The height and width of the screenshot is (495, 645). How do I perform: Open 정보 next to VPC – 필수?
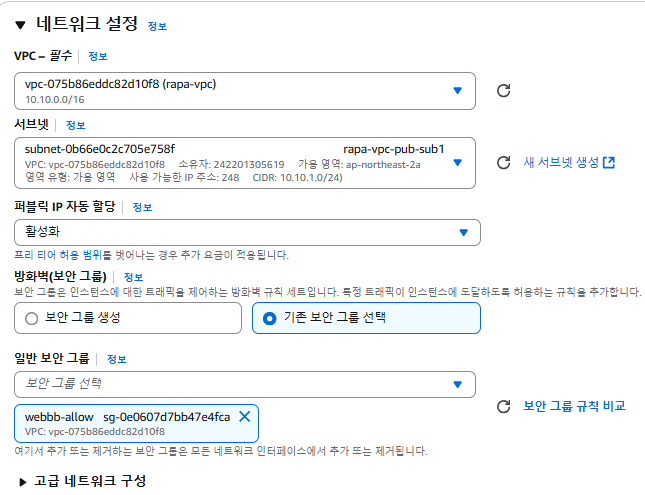pyautogui.click(x=98, y=56)
